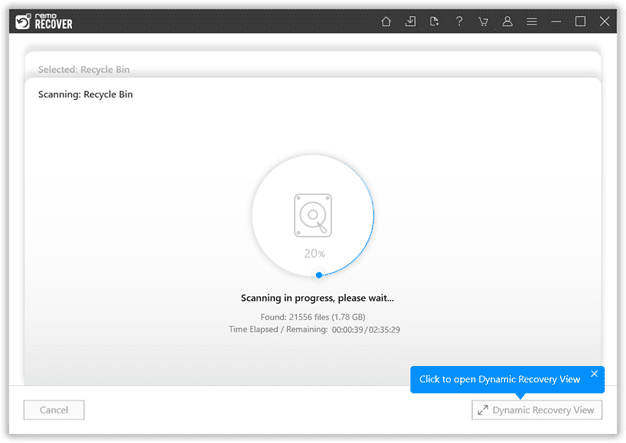Click the load recovery session icon
The width and height of the screenshot is (626, 443).
coord(410,21)
